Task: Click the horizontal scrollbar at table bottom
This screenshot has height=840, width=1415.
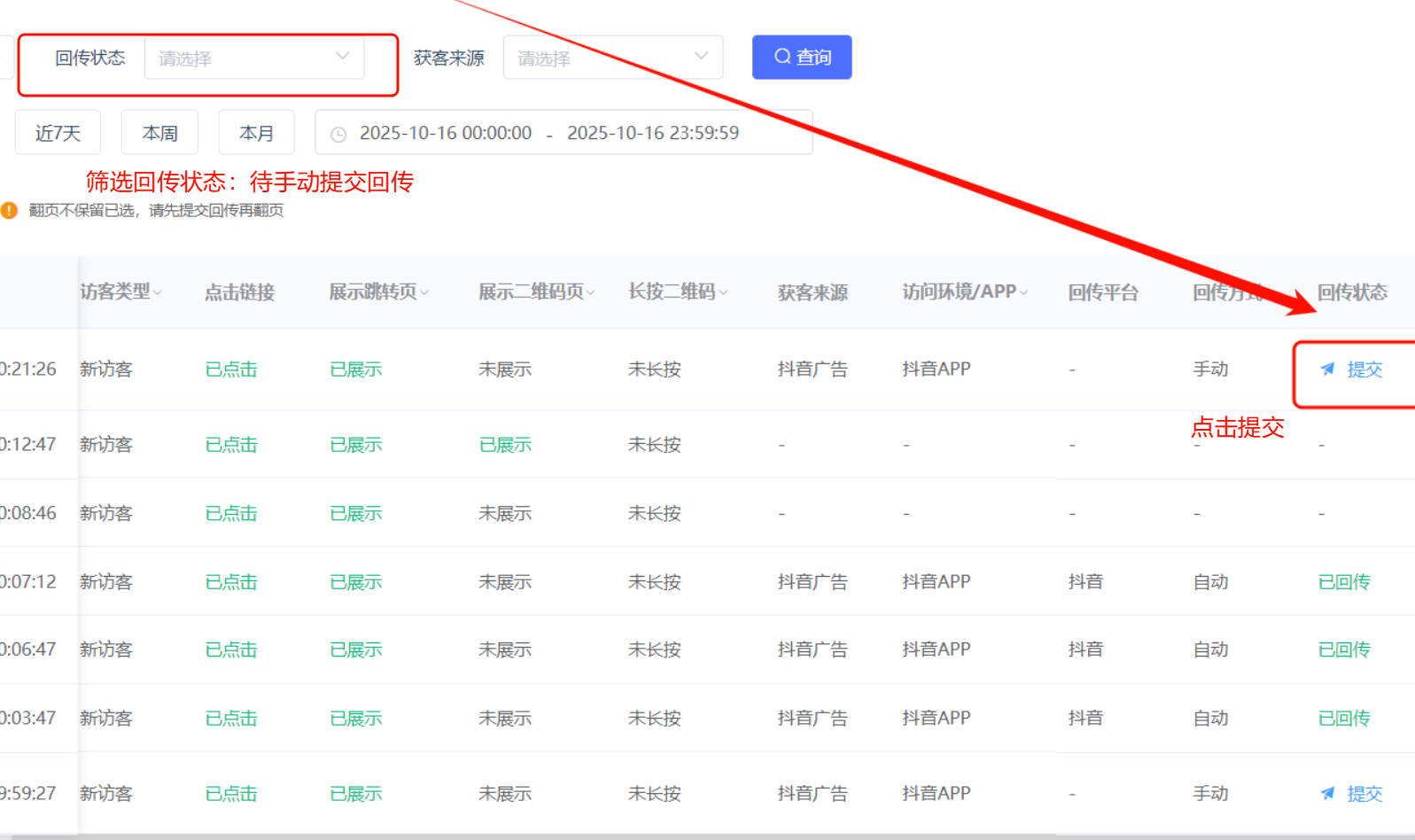Action: [x=707, y=836]
